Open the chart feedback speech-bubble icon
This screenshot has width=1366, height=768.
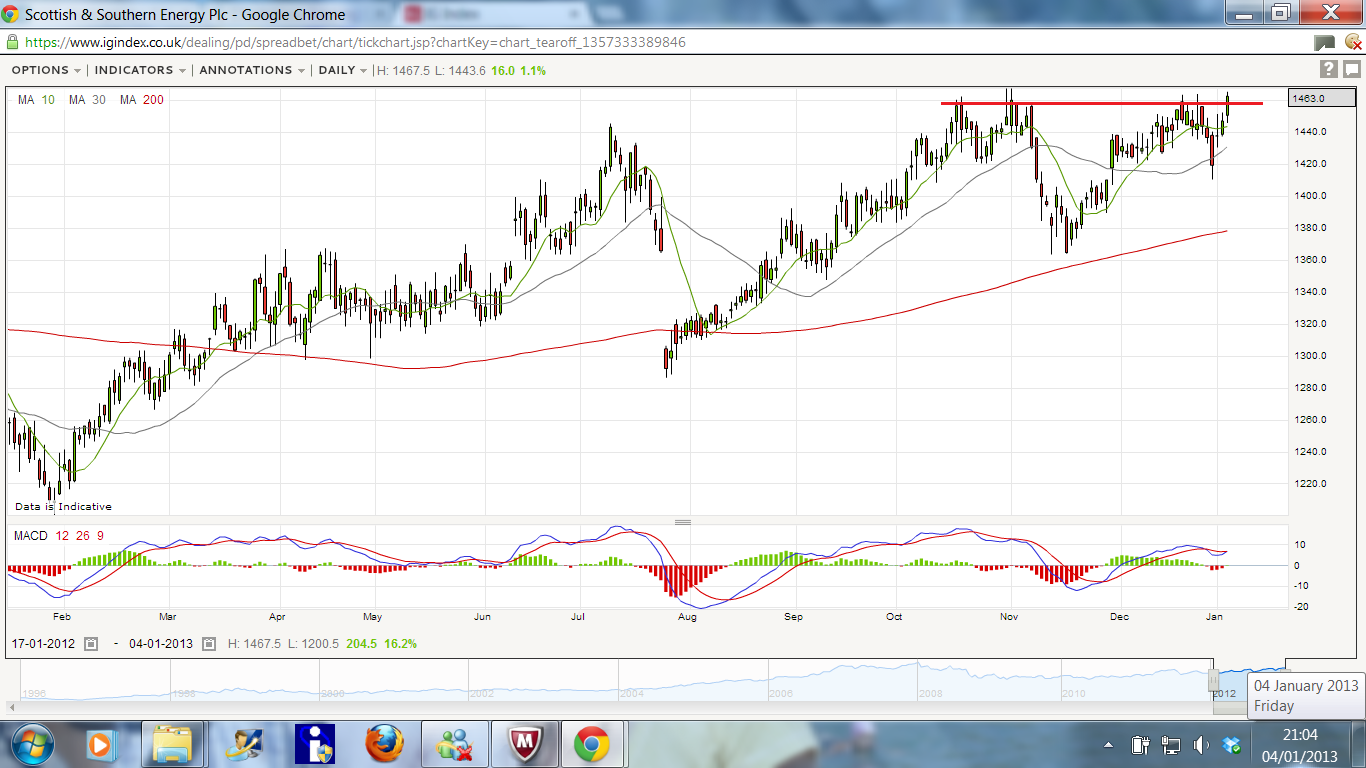pyautogui.click(x=1351, y=69)
